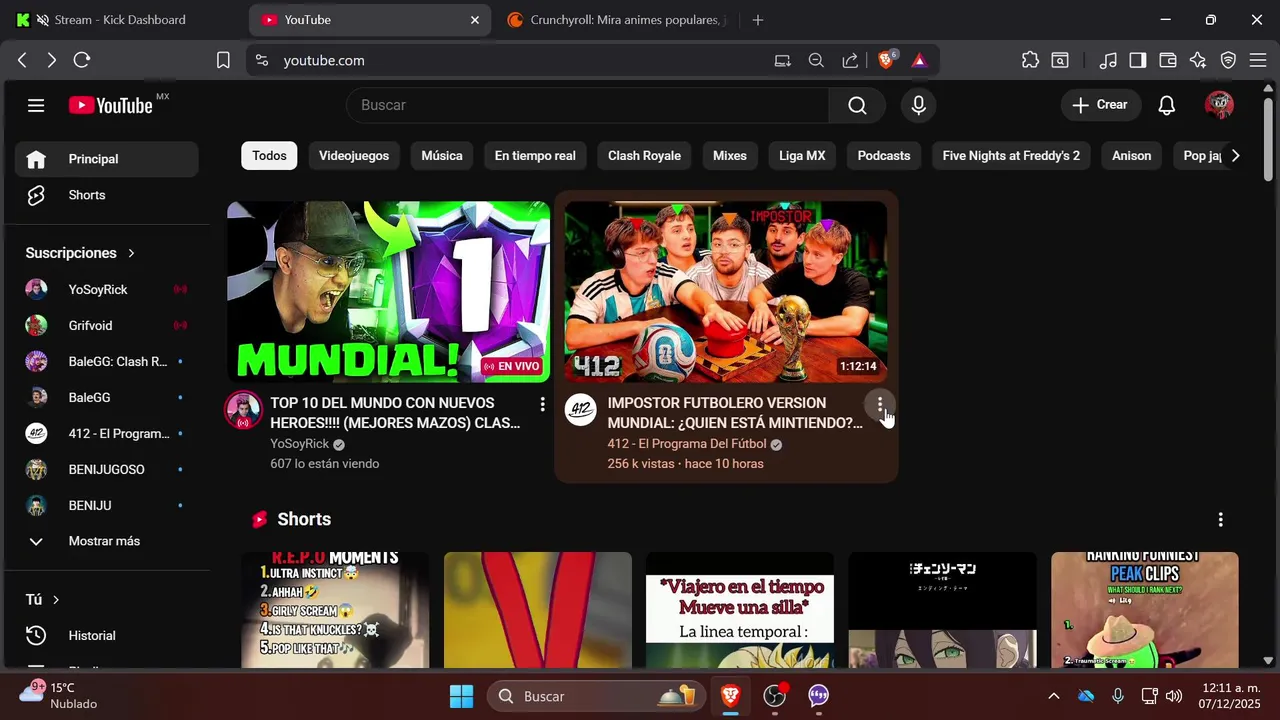Open the 412 channel avatar beside video
The width and height of the screenshot is (1280, 720).
click(580, 410)
